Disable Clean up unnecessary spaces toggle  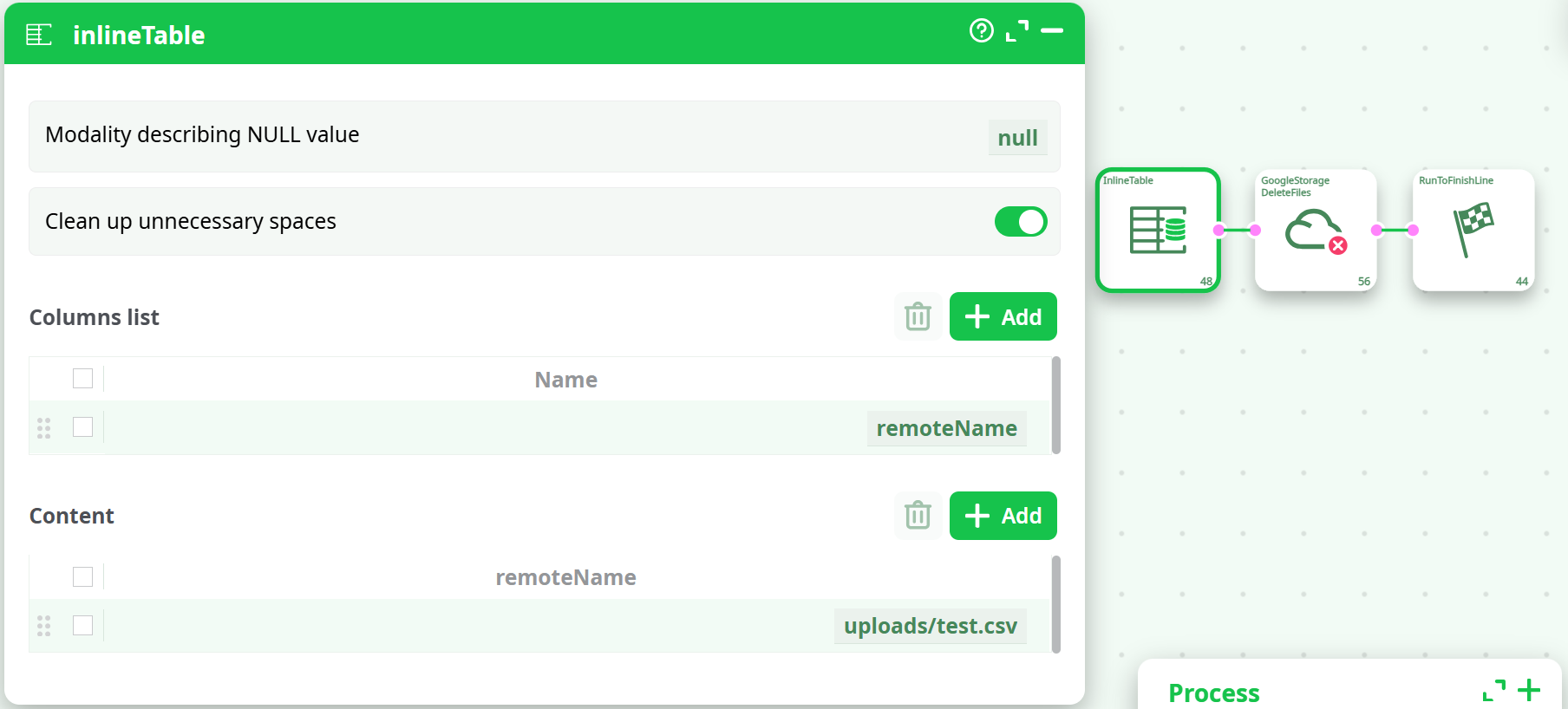(1020, 222)
